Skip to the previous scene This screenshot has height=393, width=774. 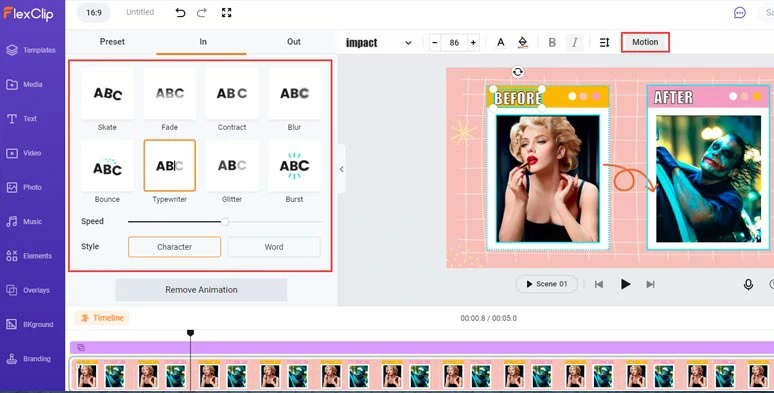pos(599,284)
